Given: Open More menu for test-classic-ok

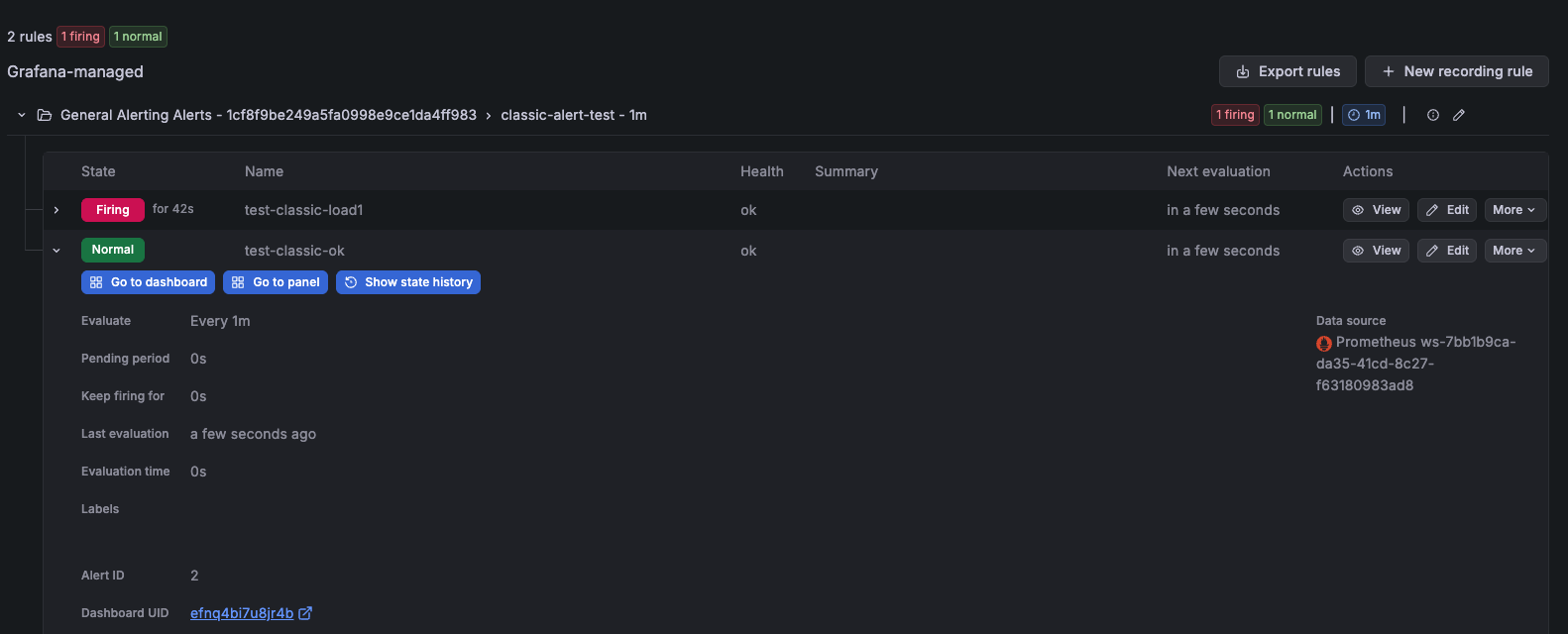Looking at the screenshot, I should pyautogui.click(x=1514, y=251).
